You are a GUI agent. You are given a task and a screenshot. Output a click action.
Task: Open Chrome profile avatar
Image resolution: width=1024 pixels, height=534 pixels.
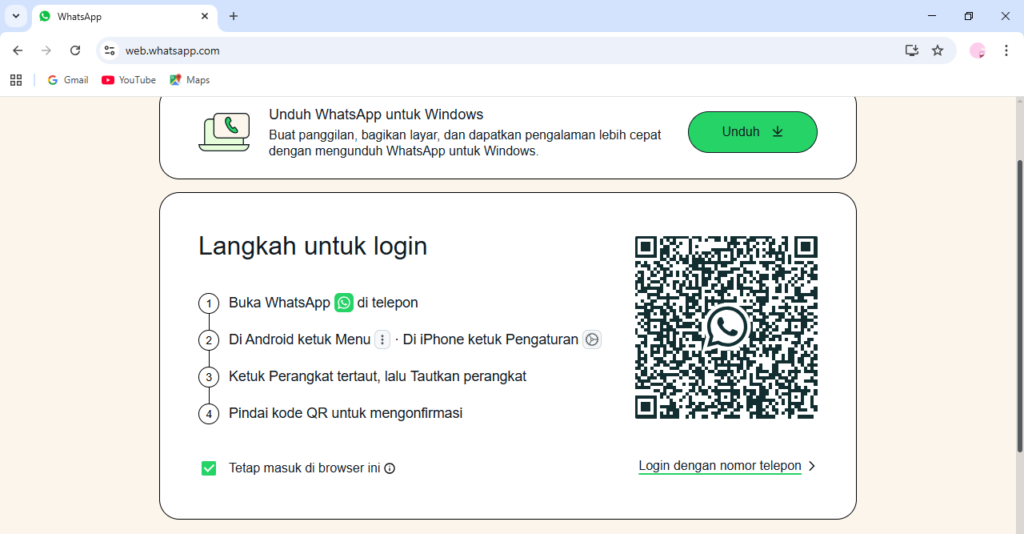point(977,50)
